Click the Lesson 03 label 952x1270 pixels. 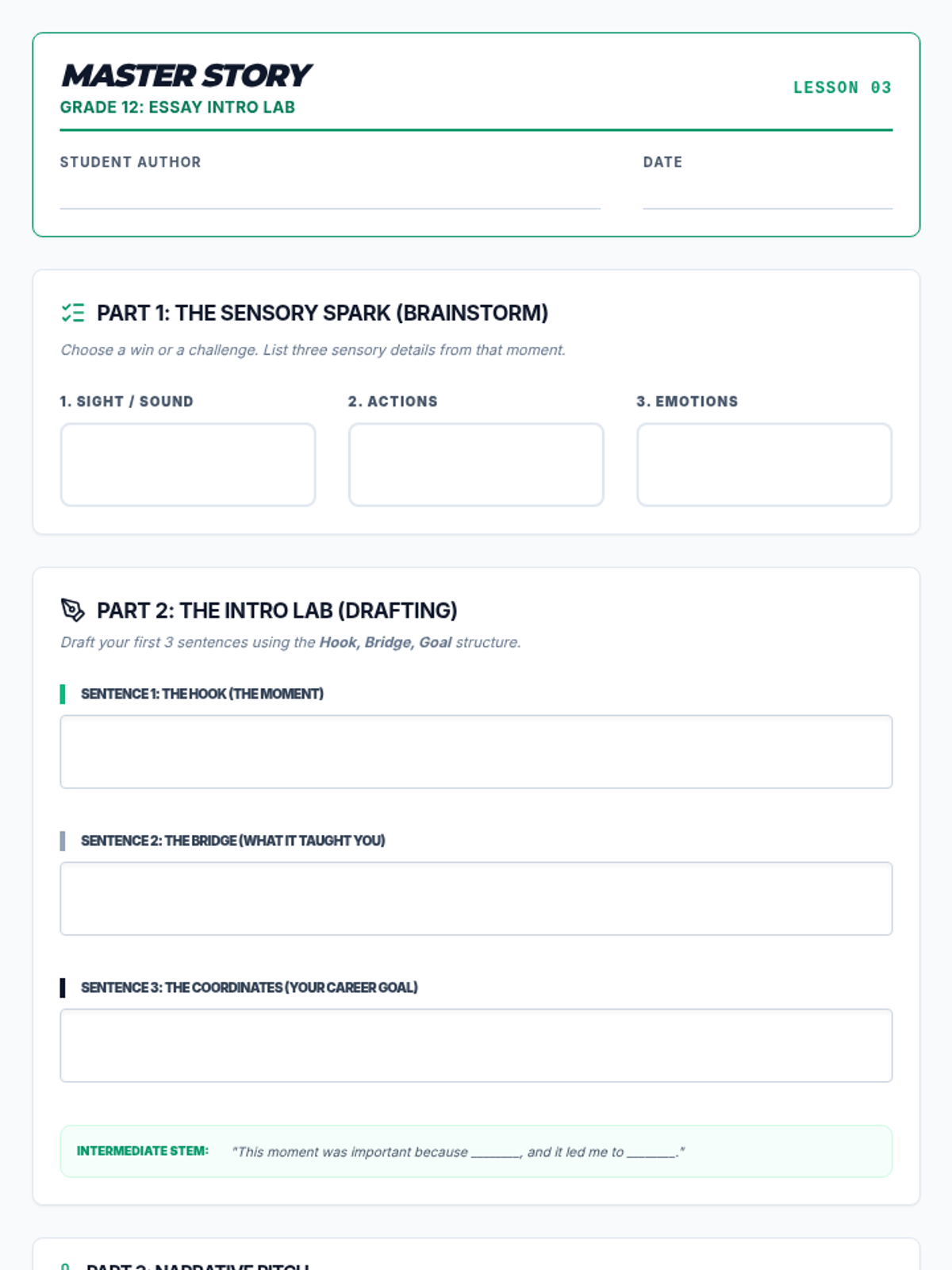[843, 87]
